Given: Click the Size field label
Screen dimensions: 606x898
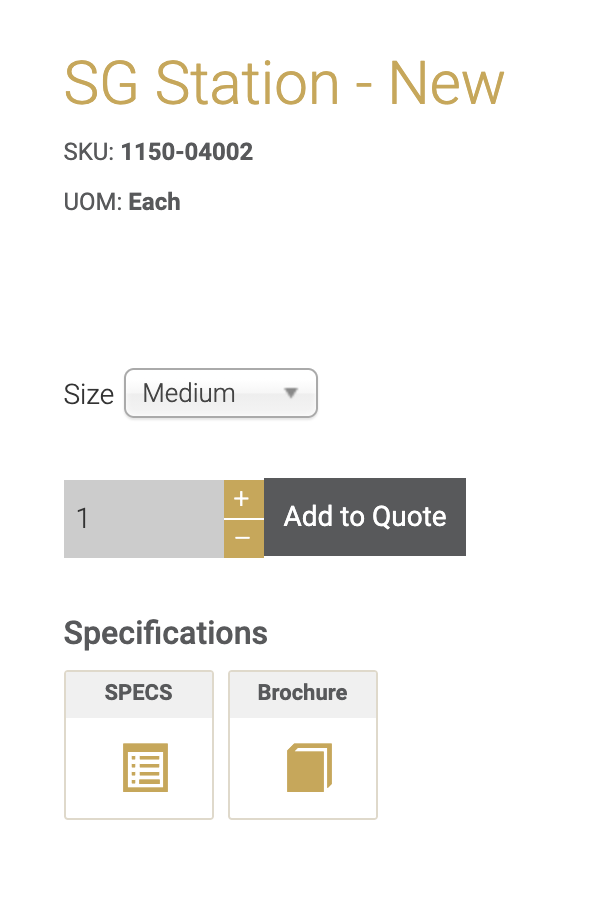Looking at the screenshot, I should point(89,395).
